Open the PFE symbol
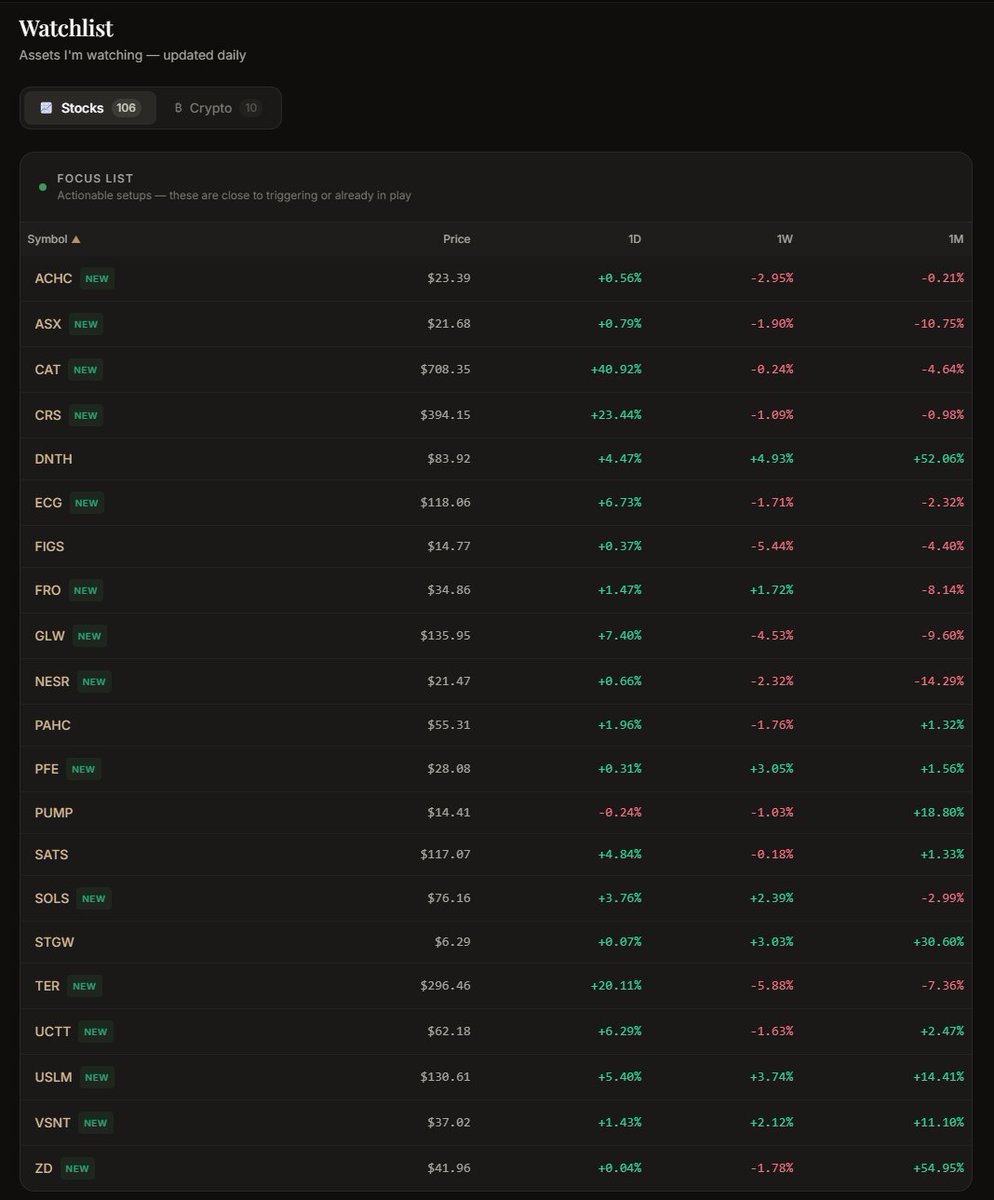 46,768
